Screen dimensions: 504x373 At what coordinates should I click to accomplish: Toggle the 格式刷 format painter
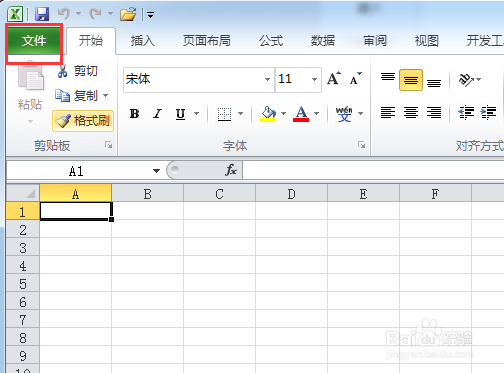[83, 121]
